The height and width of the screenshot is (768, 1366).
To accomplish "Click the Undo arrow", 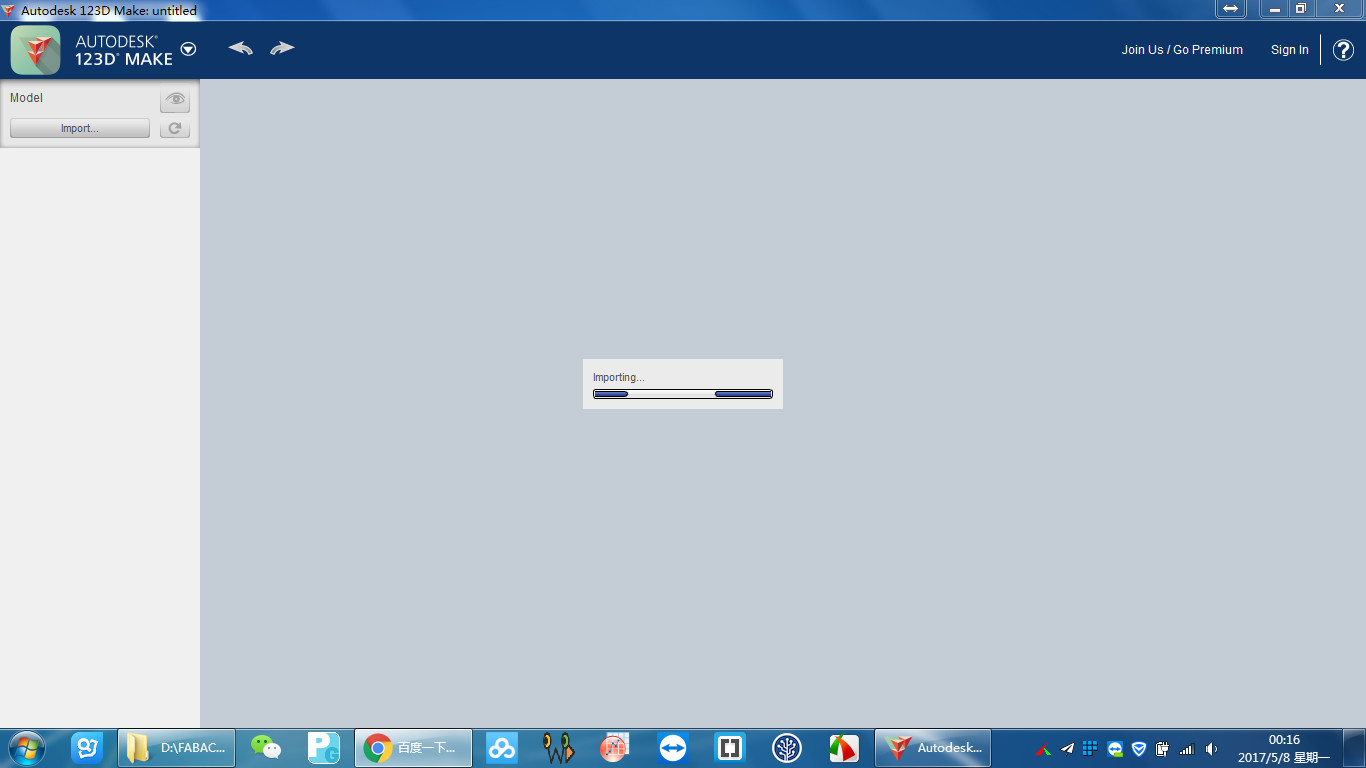I will 240,48.
